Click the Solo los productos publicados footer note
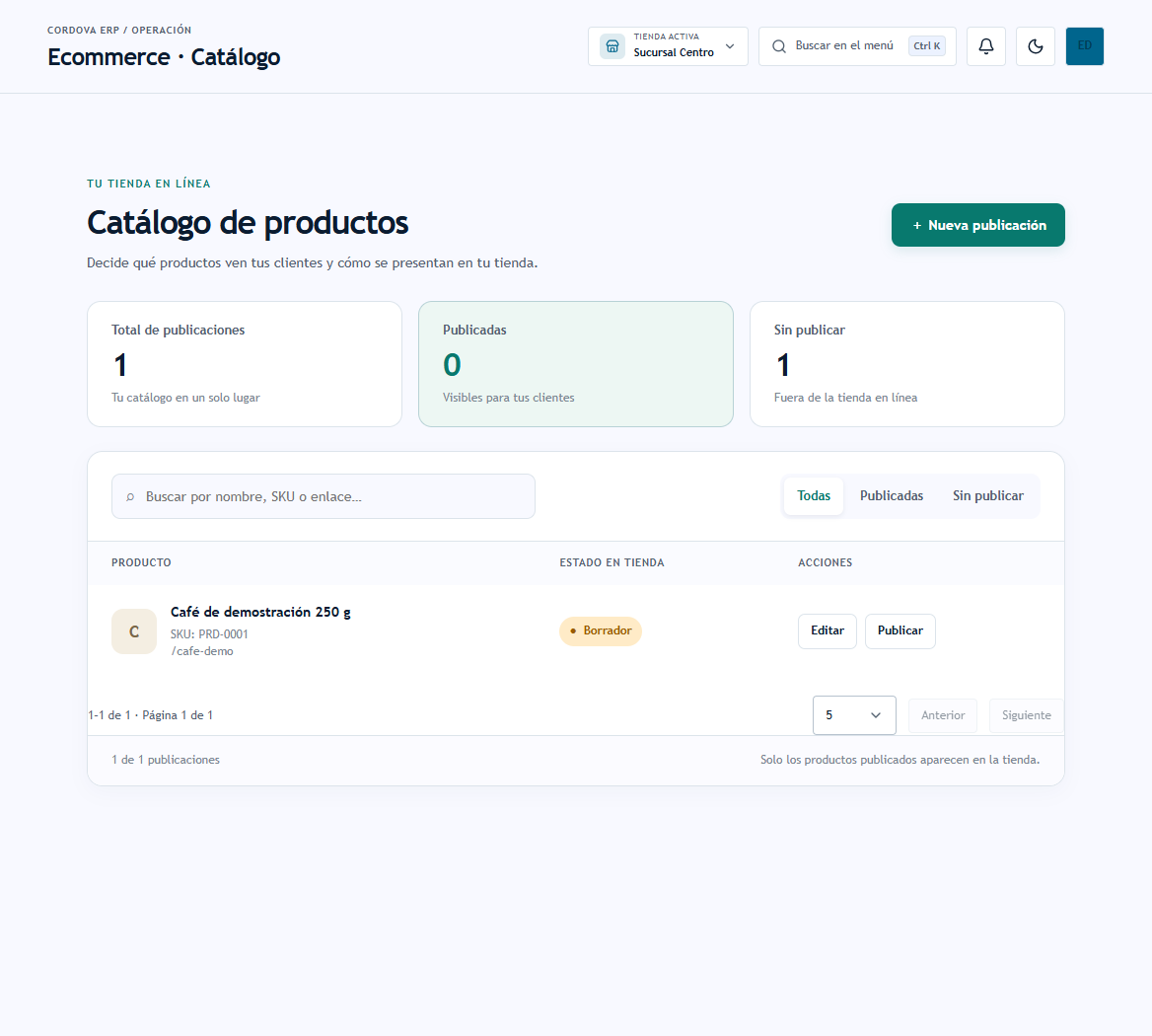Screen dimensions: 1152x1036 click(900, 760)
